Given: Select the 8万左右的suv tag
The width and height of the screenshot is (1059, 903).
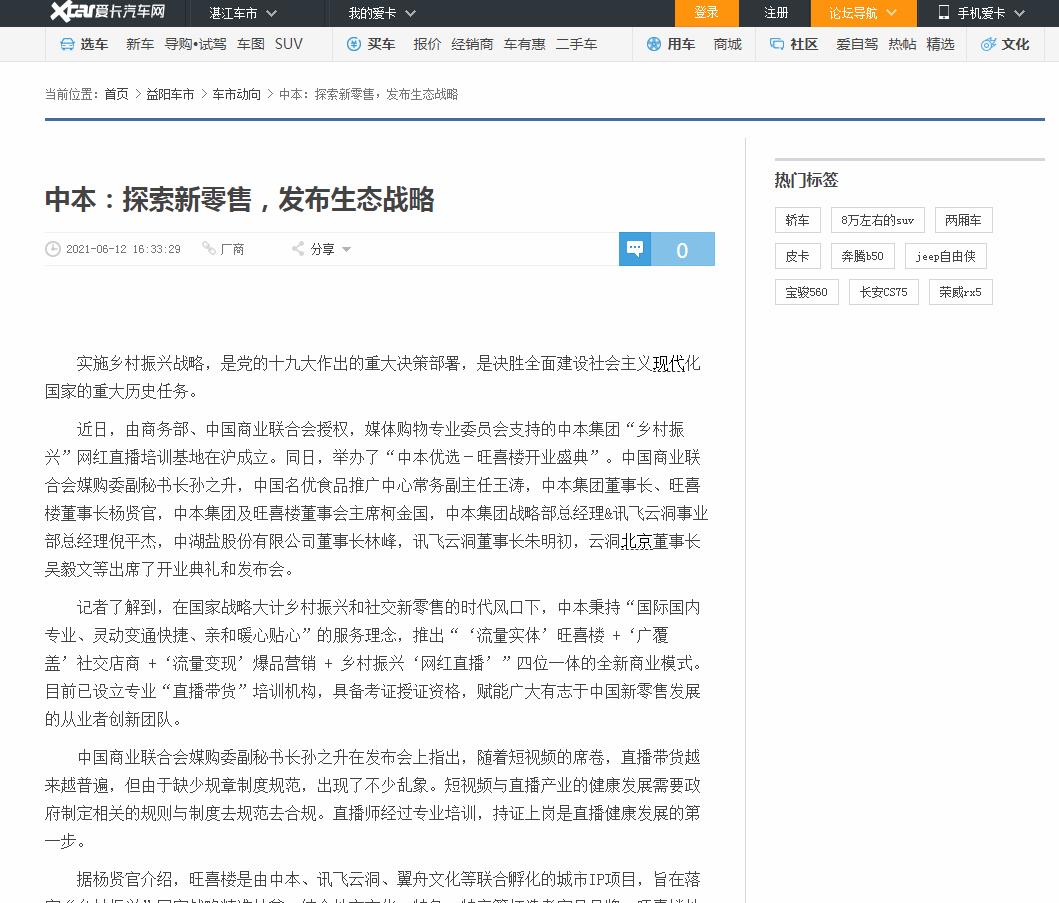Looking at the screenshot, I should [877, 220].
